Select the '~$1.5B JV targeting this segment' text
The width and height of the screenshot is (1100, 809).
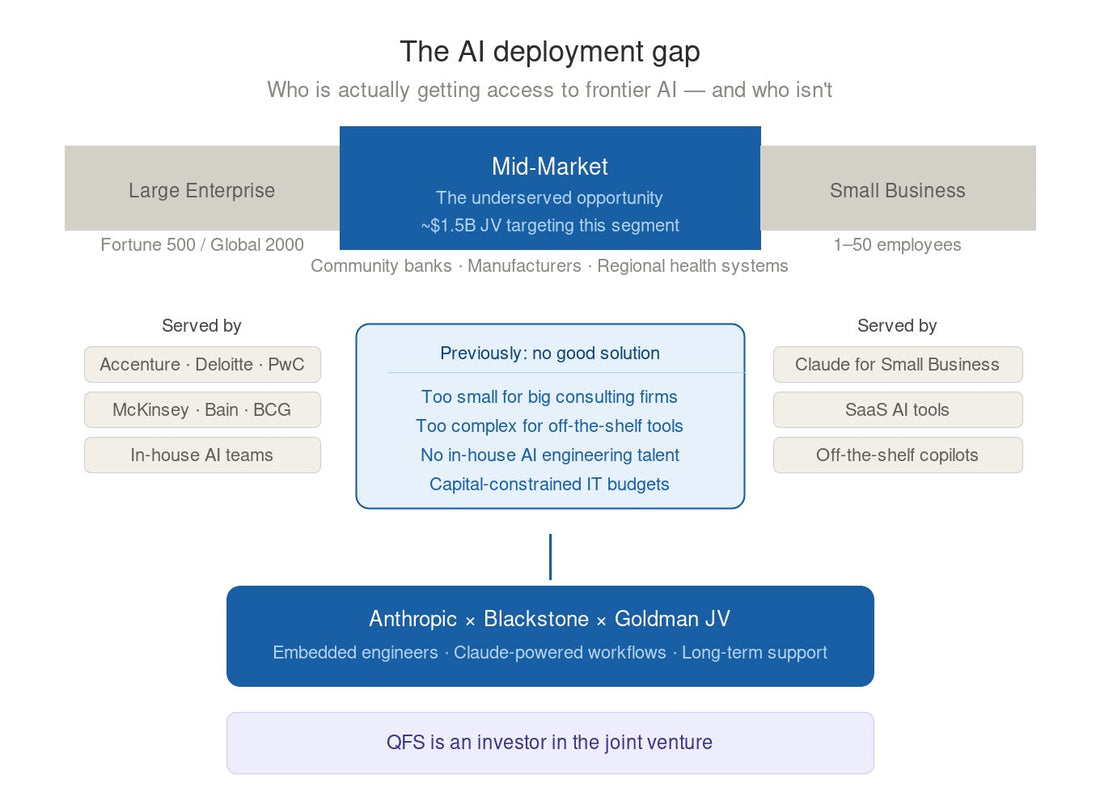pos(549,225)
